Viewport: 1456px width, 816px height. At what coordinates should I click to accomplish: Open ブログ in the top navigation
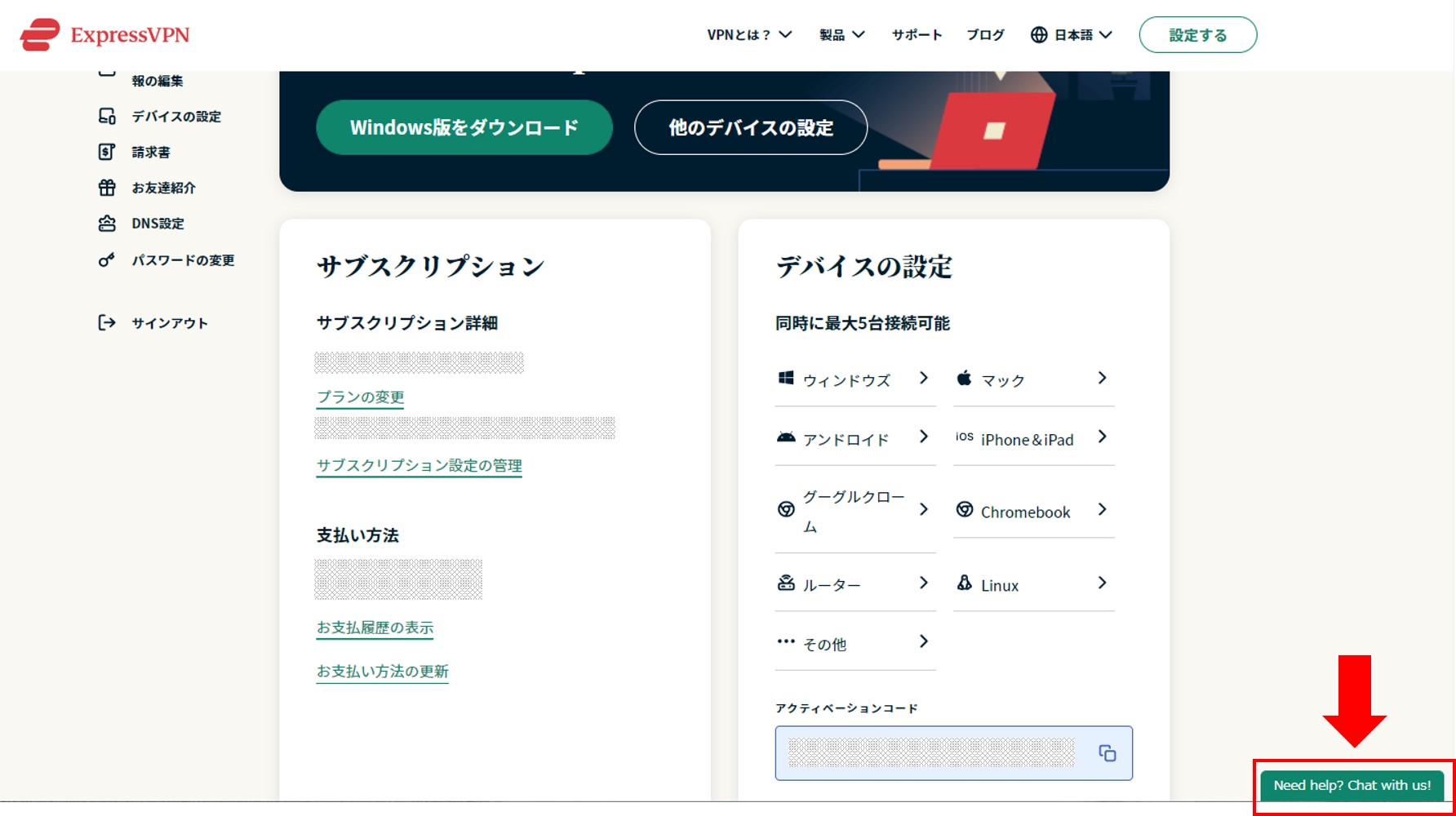(x=985, y=34)
